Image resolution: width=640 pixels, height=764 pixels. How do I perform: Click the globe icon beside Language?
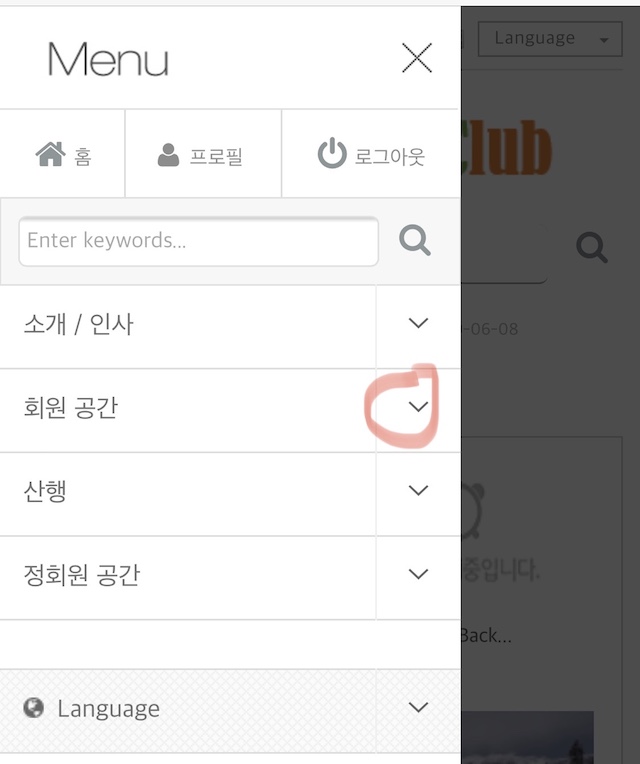[34, 707]
